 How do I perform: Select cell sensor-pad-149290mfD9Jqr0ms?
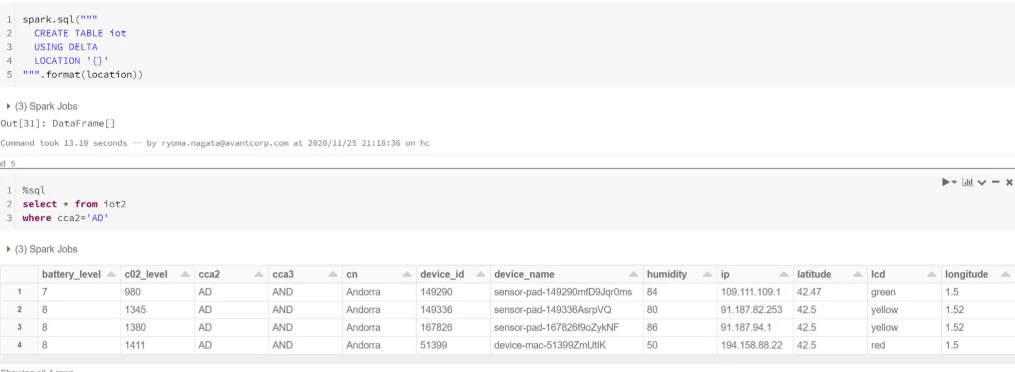[563, 292]
